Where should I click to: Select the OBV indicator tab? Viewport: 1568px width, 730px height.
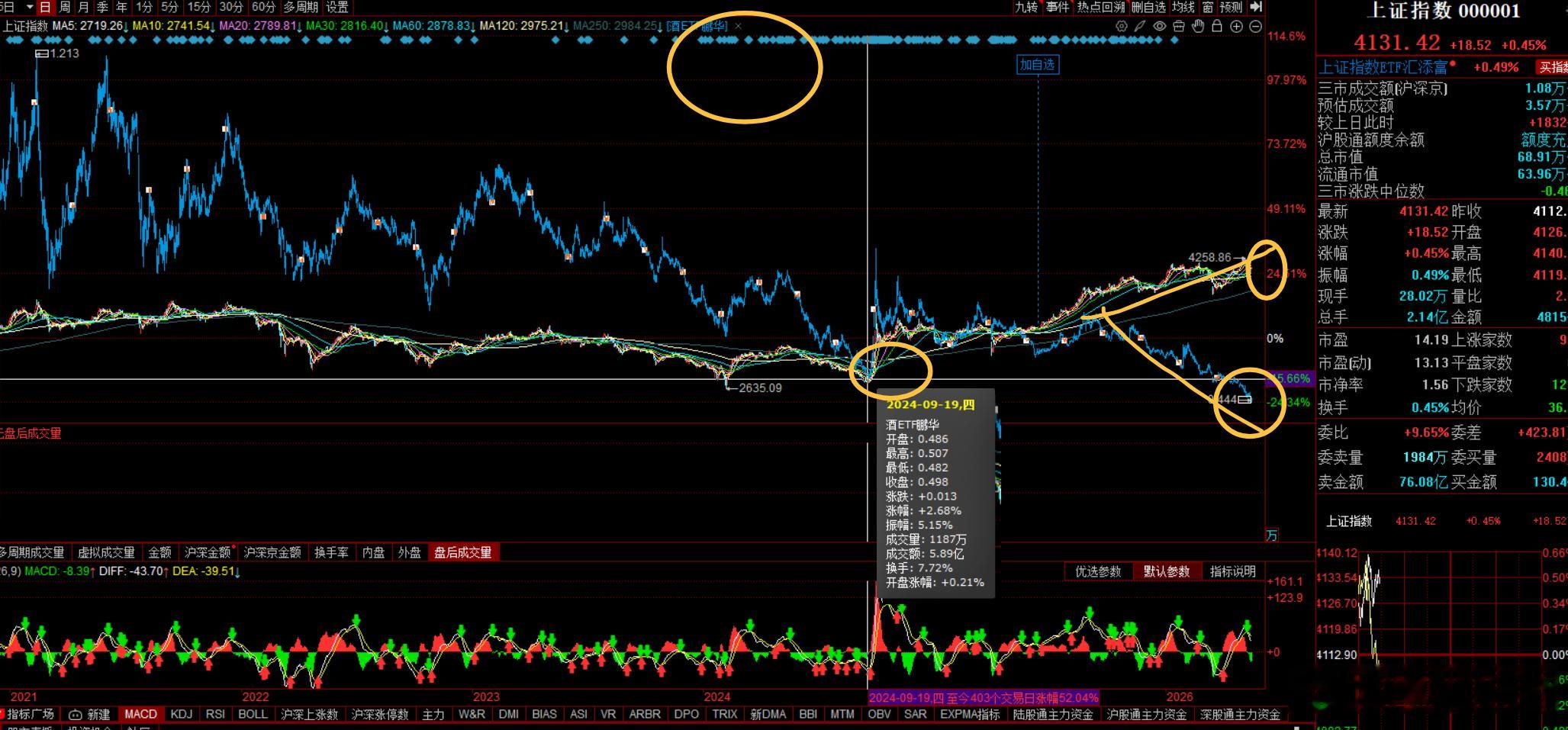tap(879, 714)
